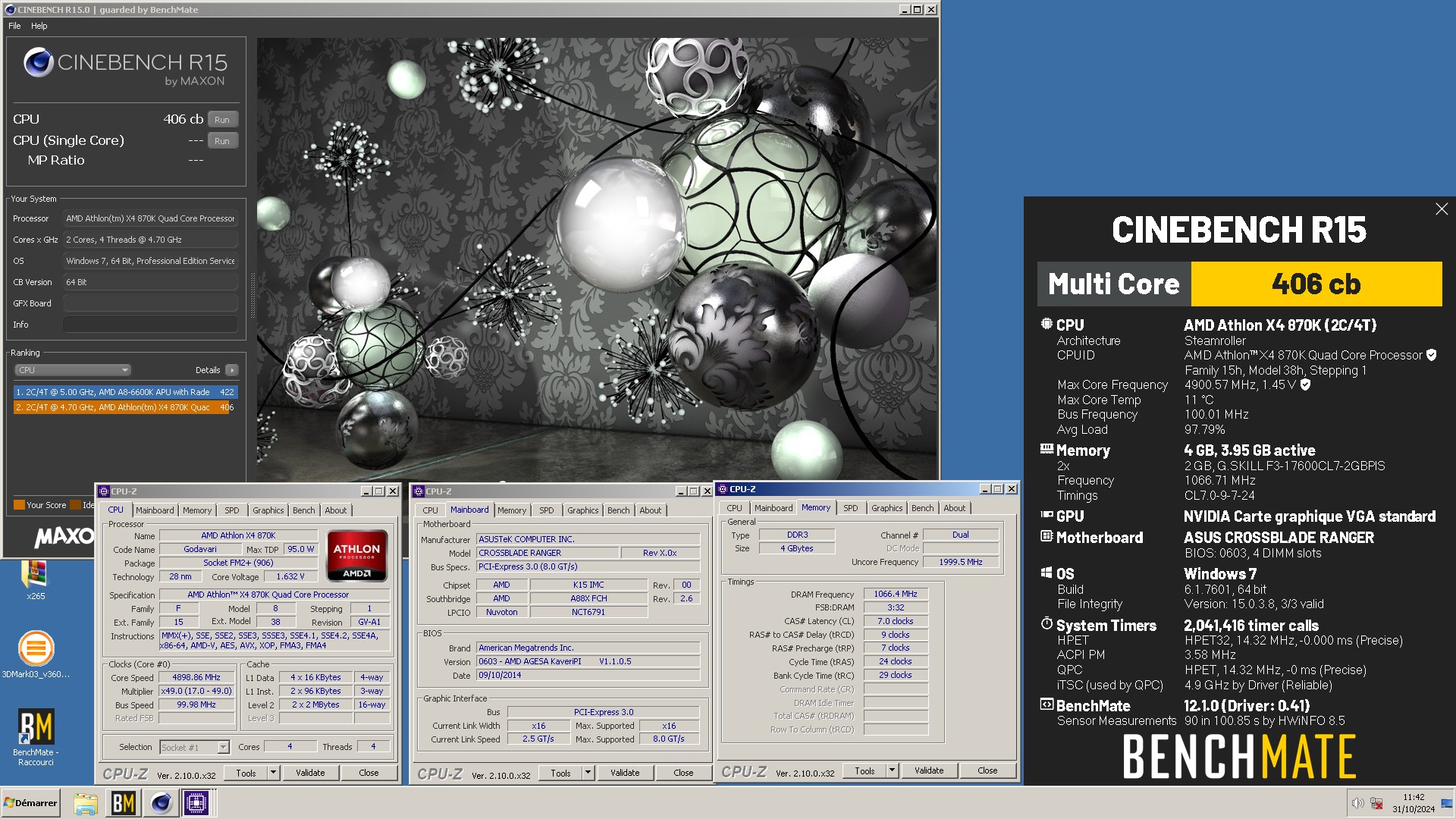The image size is (1456, 819).
Task: Switch to Memory tab in CPU-Z Mainboard window
Action: [x=512, y=510]
